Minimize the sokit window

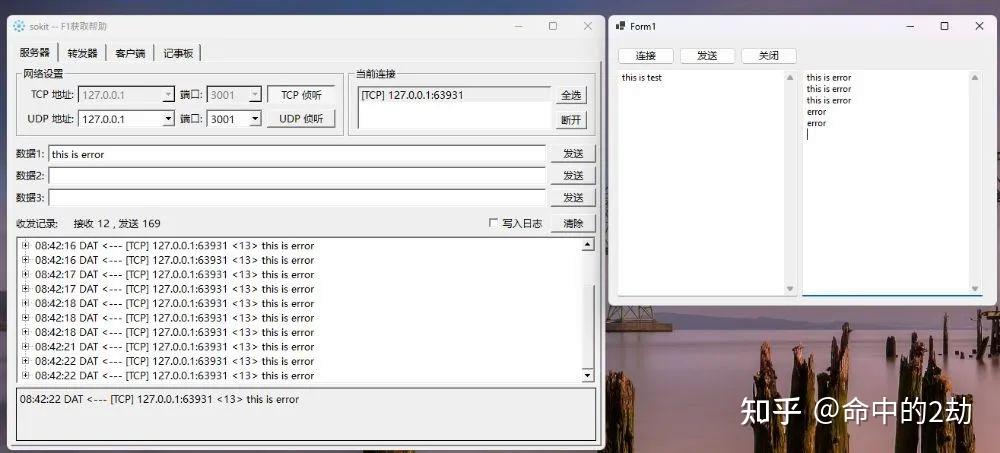click(519, 26)
